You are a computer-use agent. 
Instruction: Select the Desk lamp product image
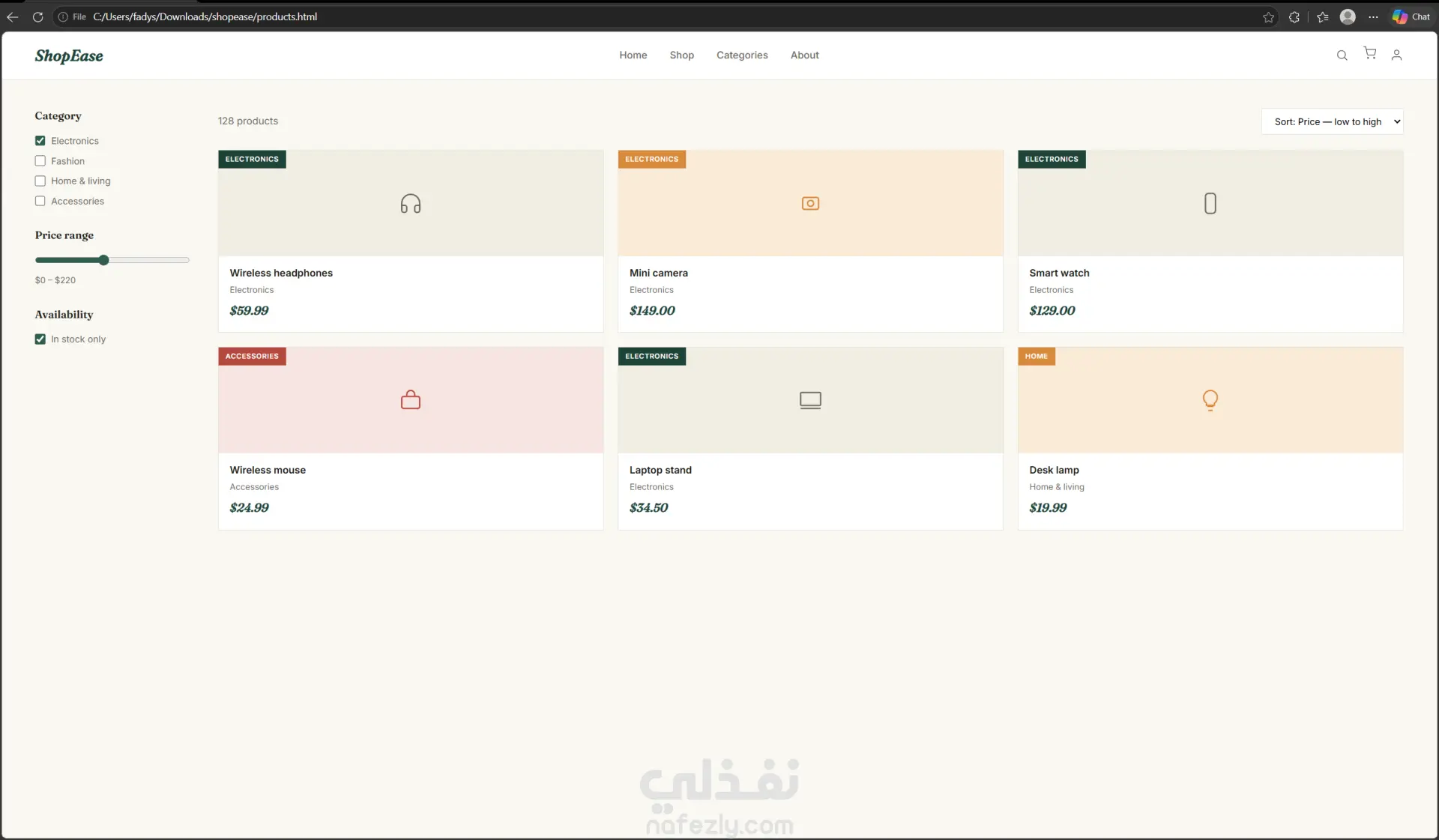coord(1210,400)
